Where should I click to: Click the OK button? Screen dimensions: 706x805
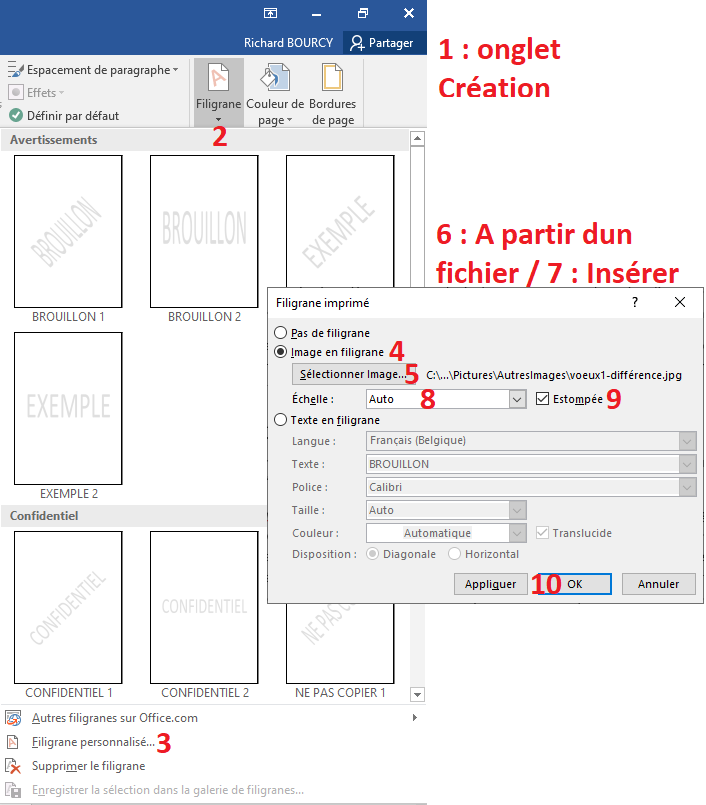575,584
